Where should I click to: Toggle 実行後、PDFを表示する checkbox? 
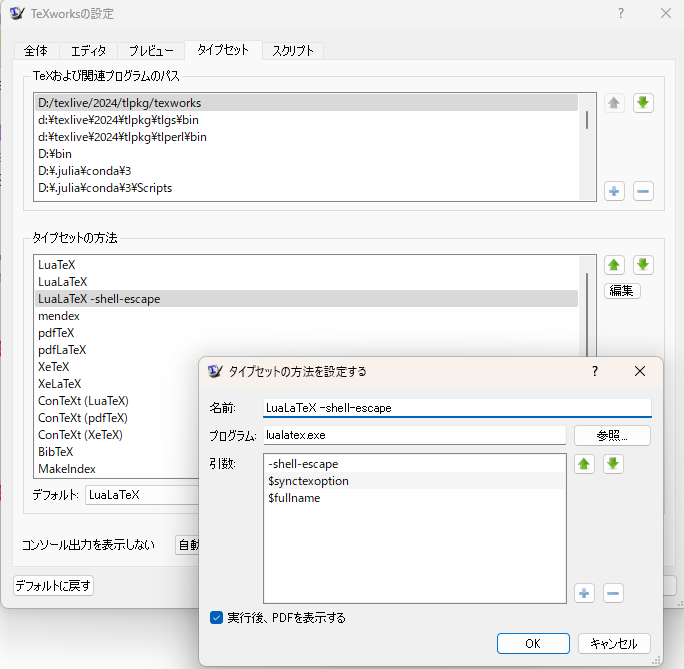(x=216, y=618)
